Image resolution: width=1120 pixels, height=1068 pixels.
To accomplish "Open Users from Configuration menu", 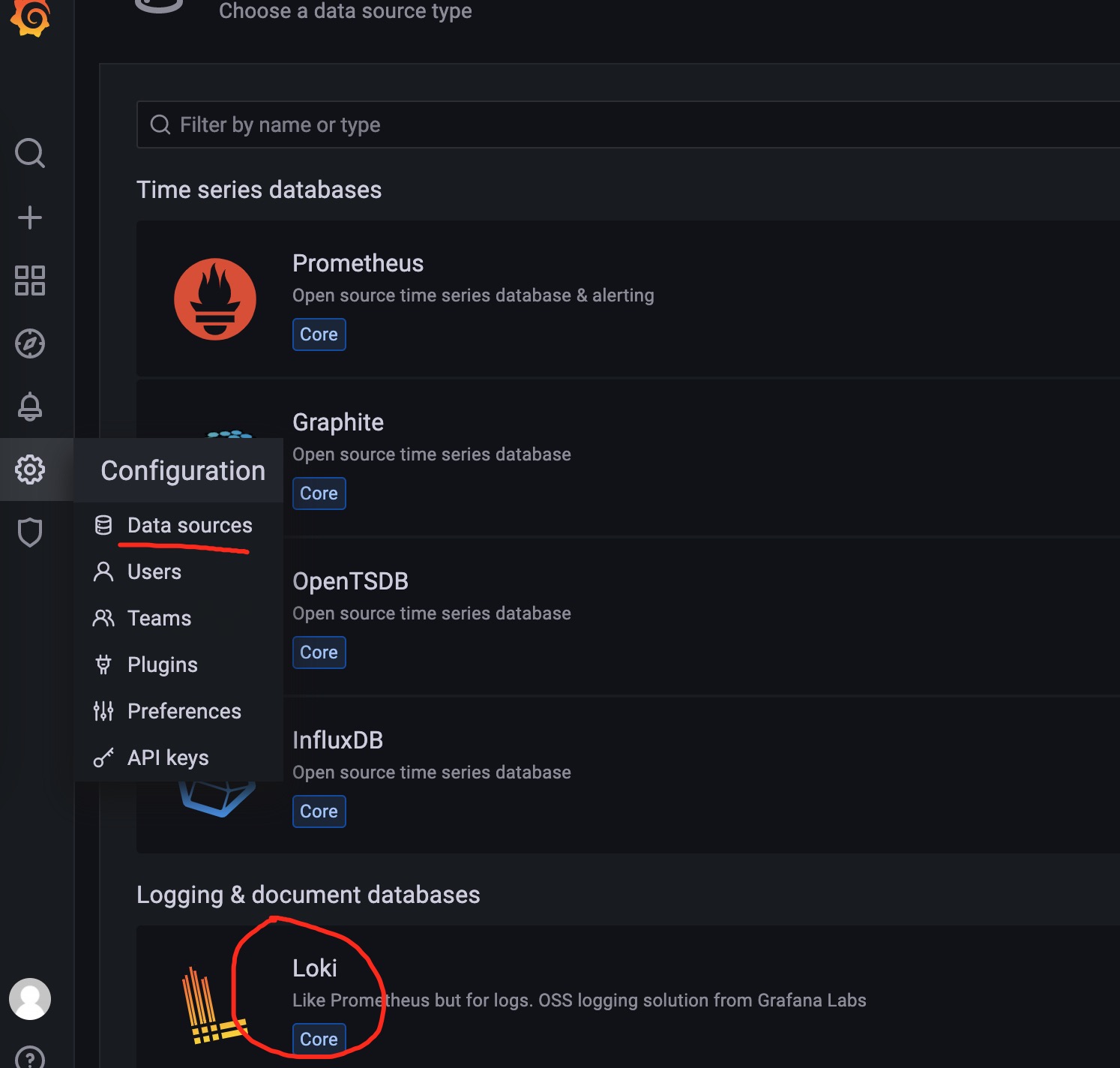I will pyautogui.click(x=154, y=571).
